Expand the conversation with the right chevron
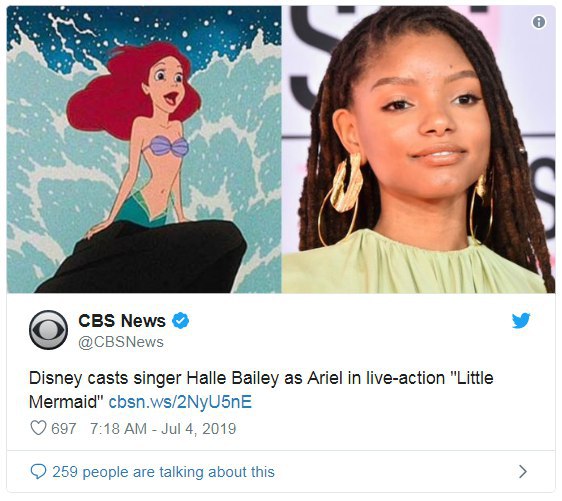 (523, 471)
